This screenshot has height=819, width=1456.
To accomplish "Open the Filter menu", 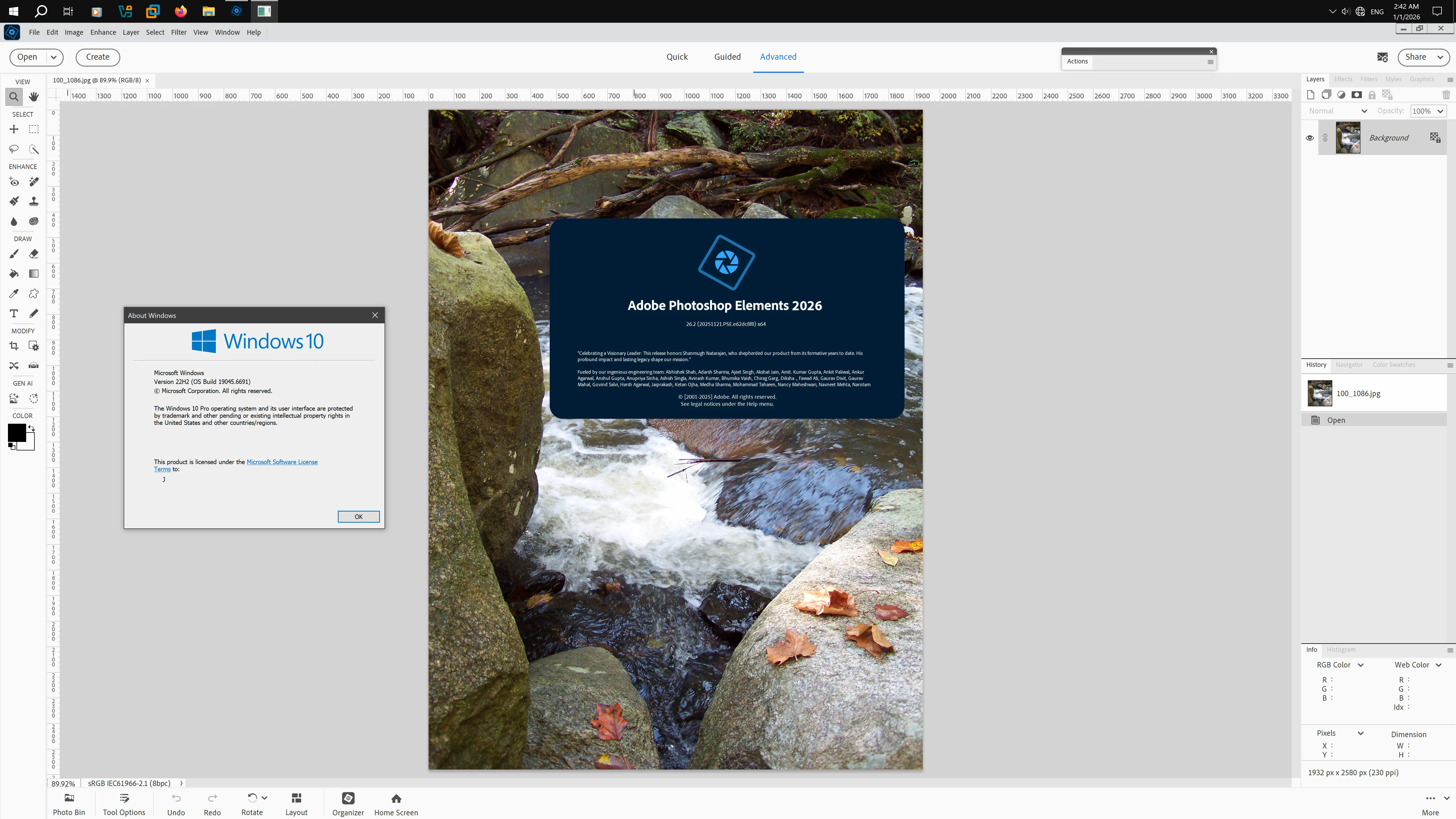I will 179,32.
